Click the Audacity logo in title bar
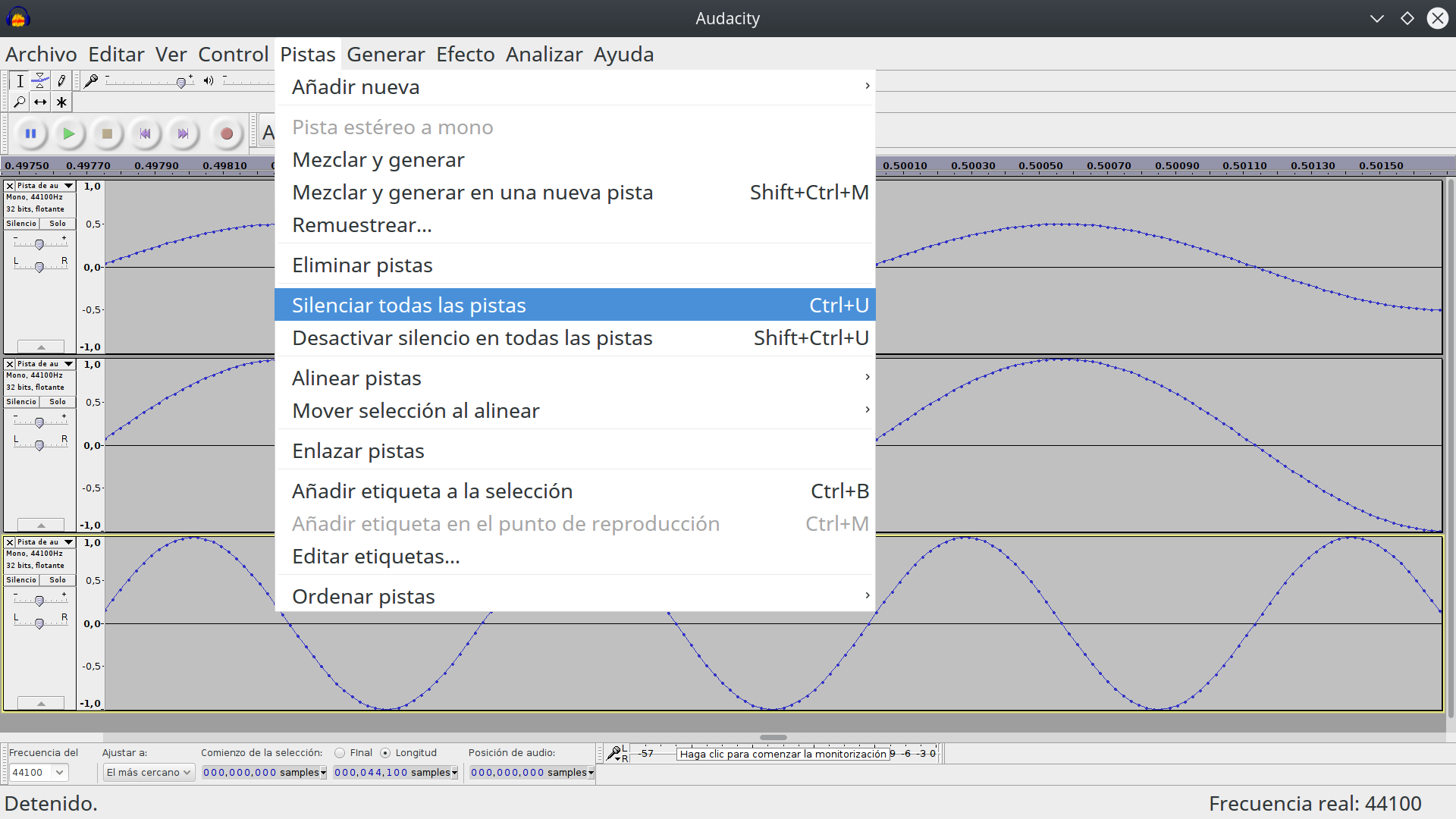Viewport: 1456px width, 819px height. 17,17
